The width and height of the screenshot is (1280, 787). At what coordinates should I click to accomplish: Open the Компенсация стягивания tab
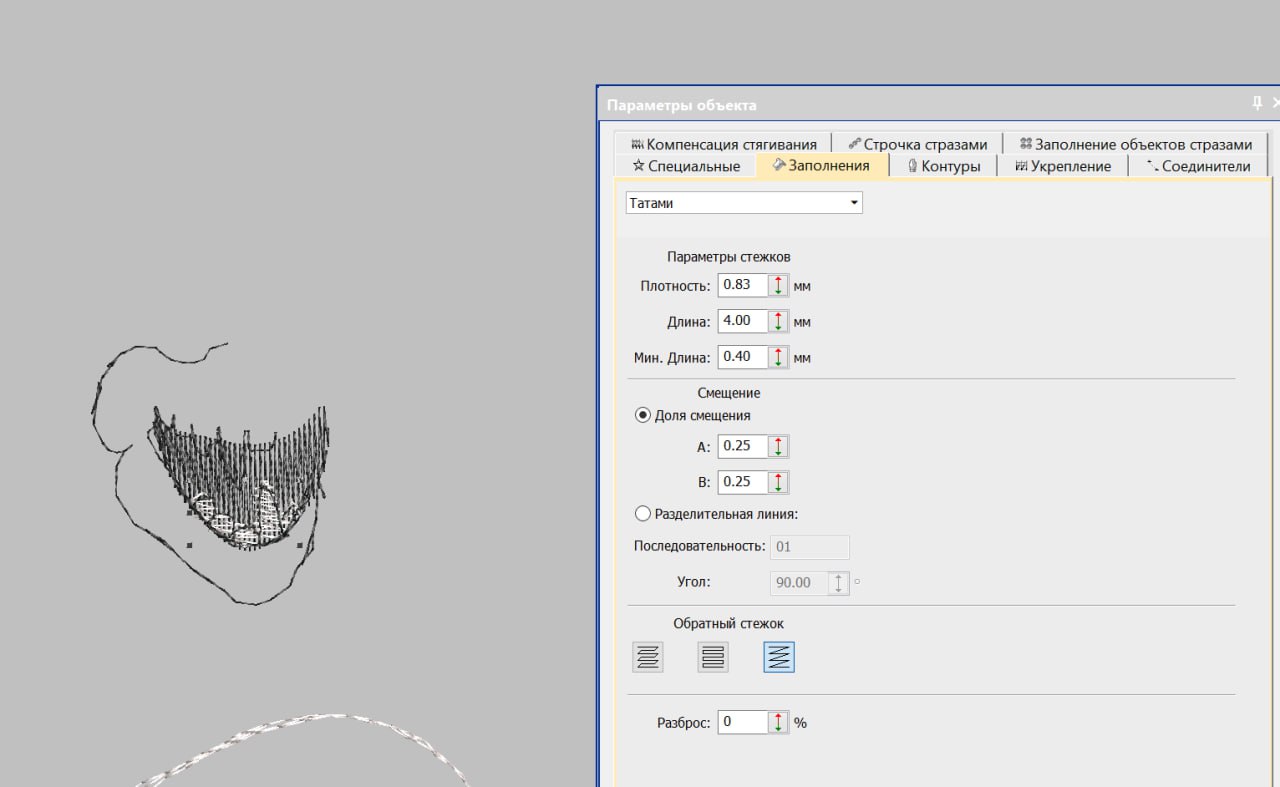coord(724,144)
